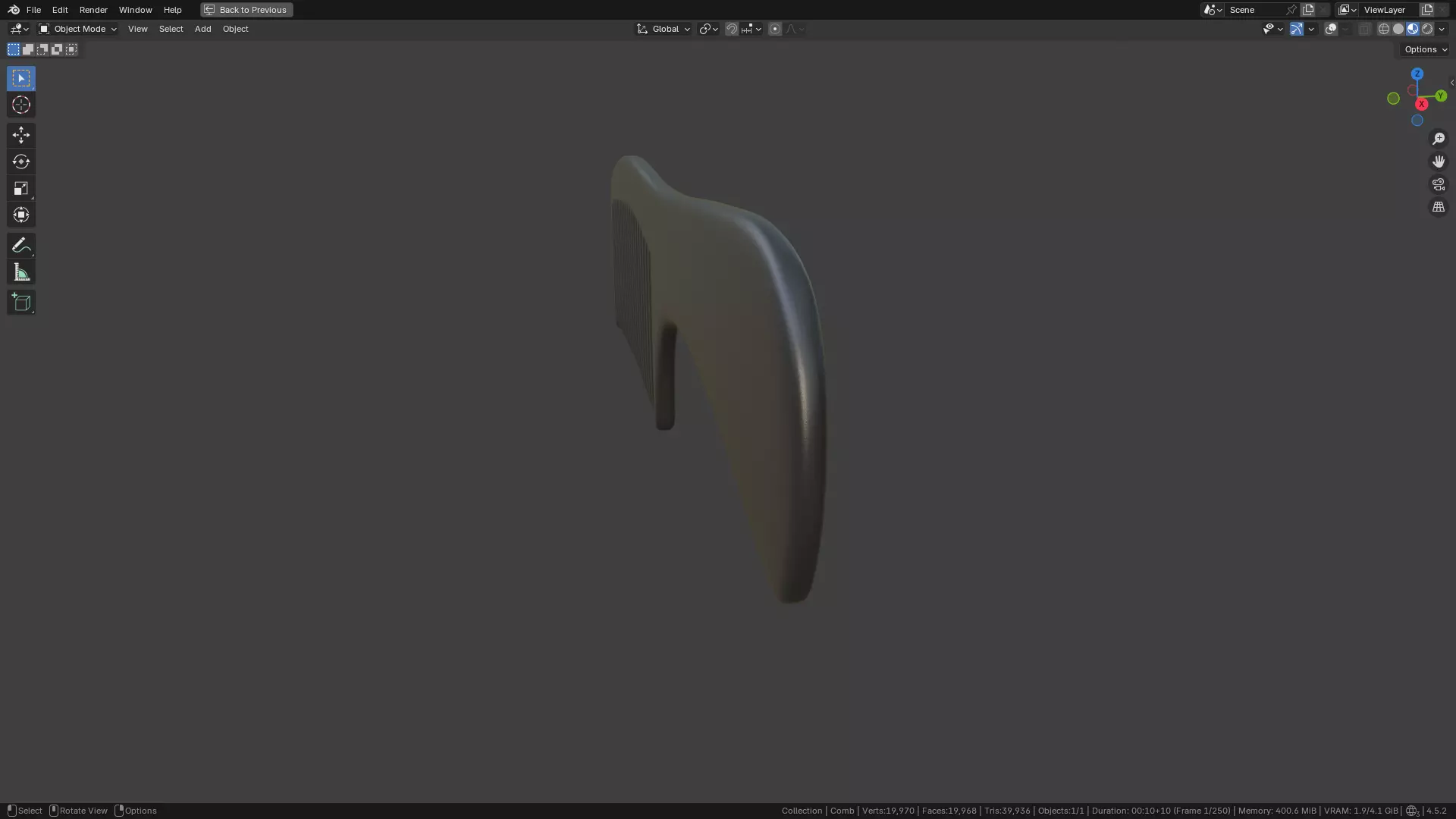Set selection mode to Extend
Viewport: 1456px width, 819px height.
pyautogui.click(x=28, y=49)
